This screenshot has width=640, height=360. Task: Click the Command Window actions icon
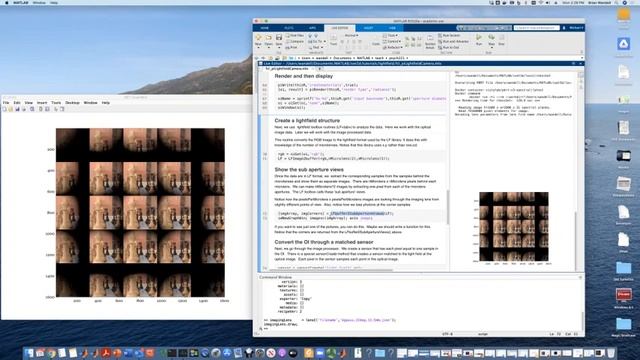pyautogui.click(x=580, y=277)
